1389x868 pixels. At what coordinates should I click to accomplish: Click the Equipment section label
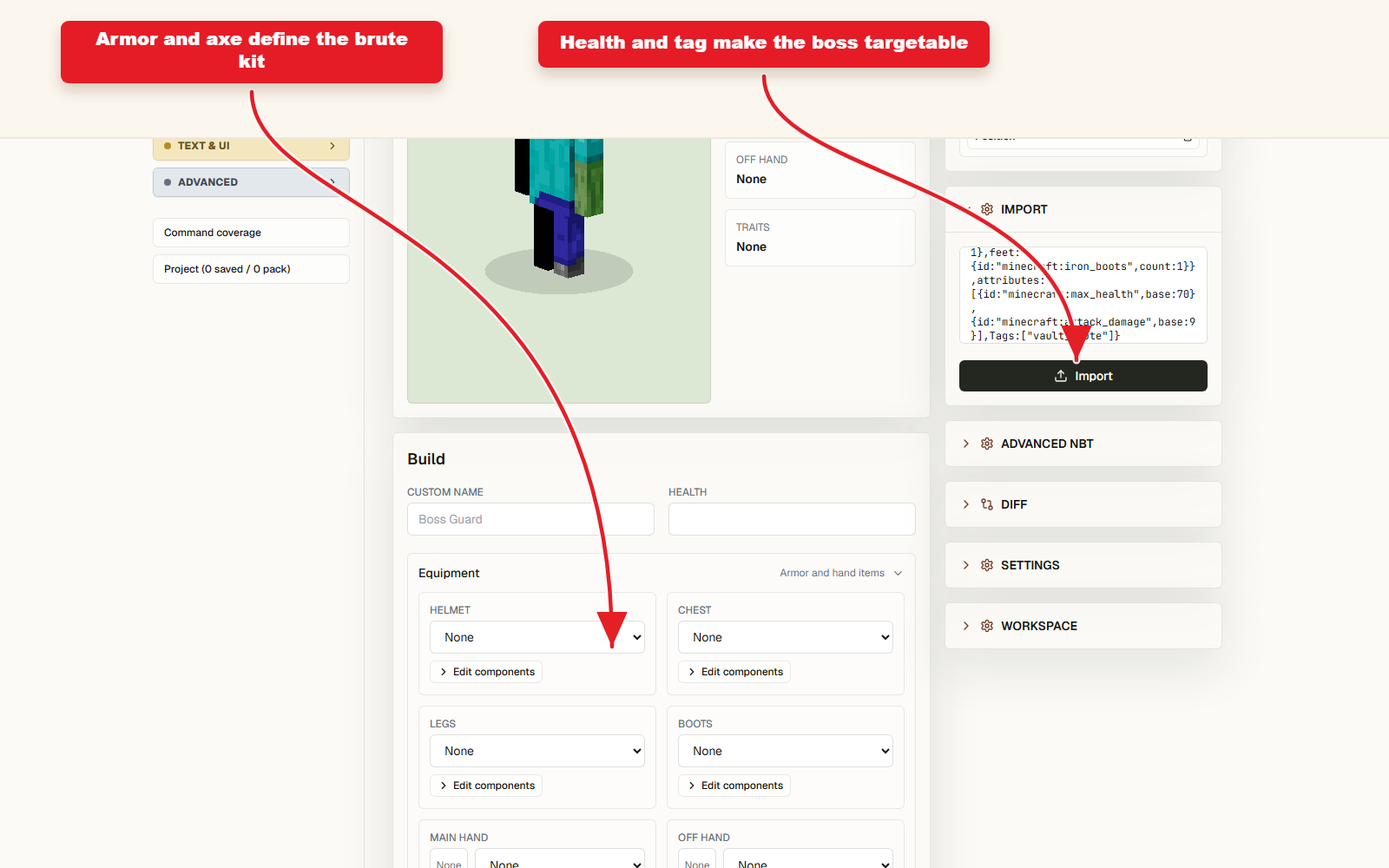click(449, 573)
